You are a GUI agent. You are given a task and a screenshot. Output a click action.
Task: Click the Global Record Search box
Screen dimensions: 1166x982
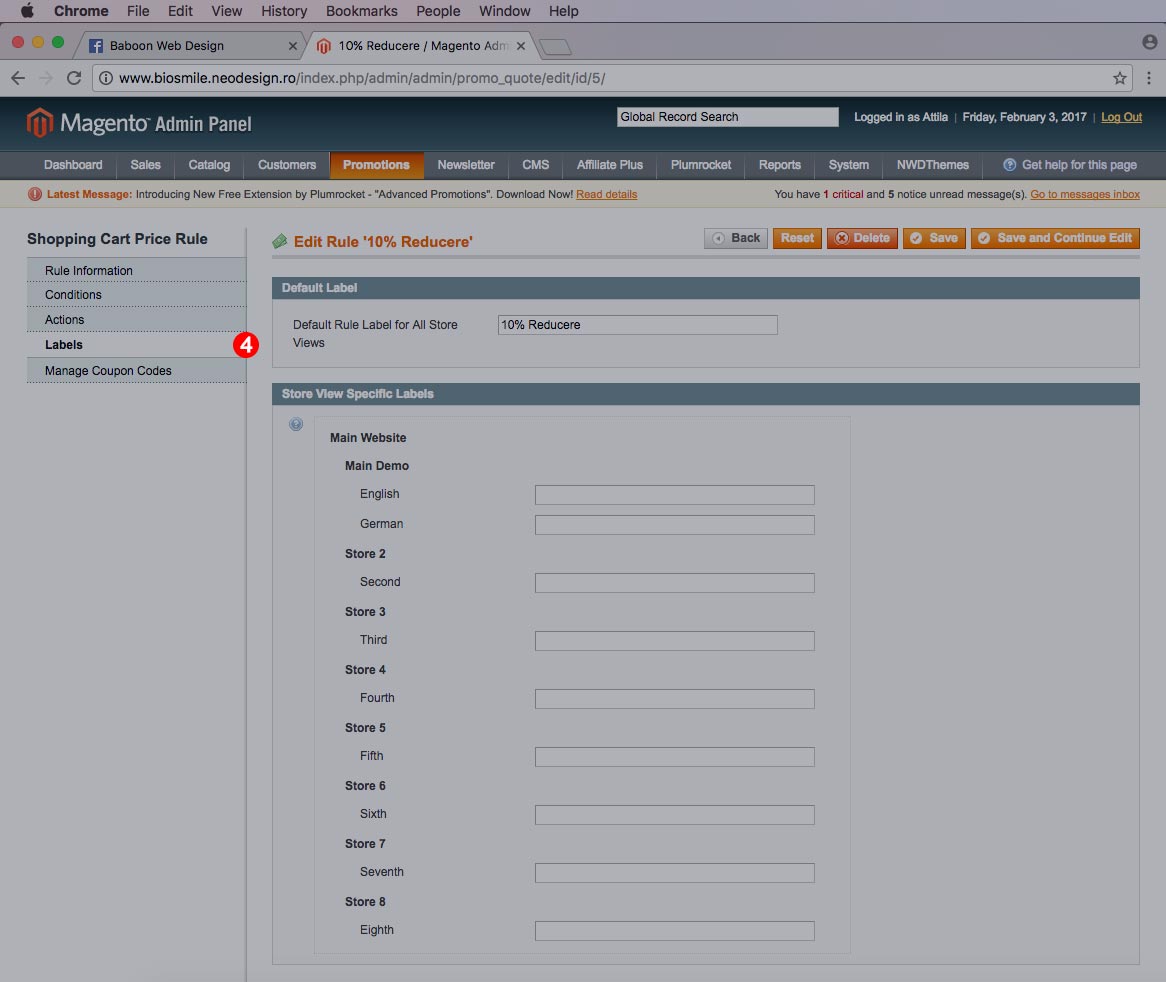tap(727, 117)
